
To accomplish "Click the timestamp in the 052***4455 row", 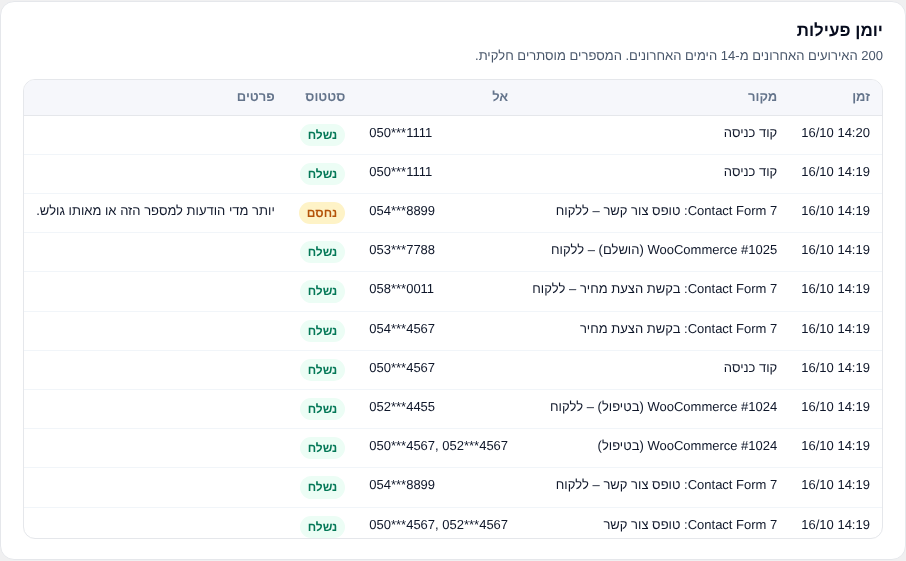I will tap(835, 407).
